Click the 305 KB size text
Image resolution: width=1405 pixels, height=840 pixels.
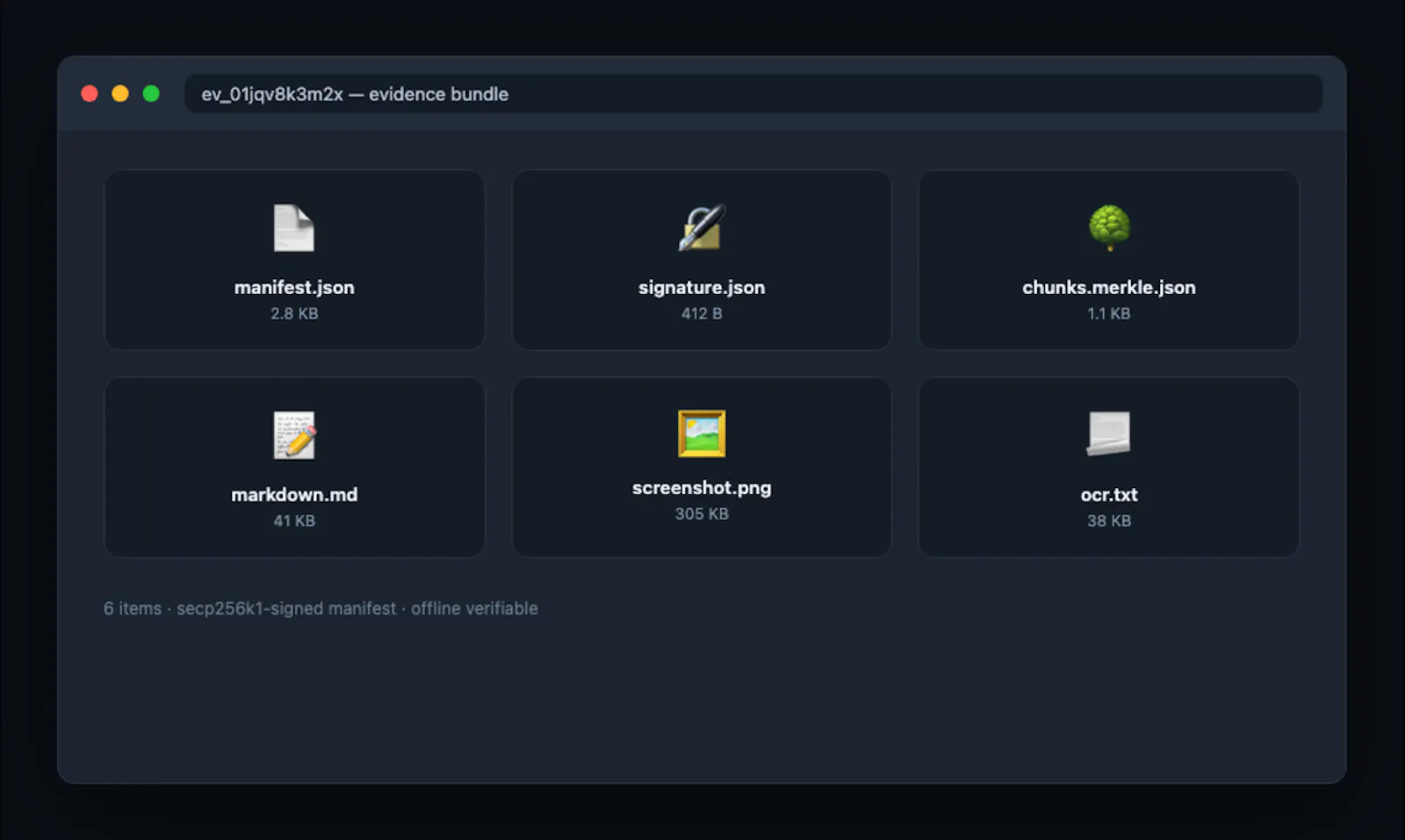tap(702, 513)
